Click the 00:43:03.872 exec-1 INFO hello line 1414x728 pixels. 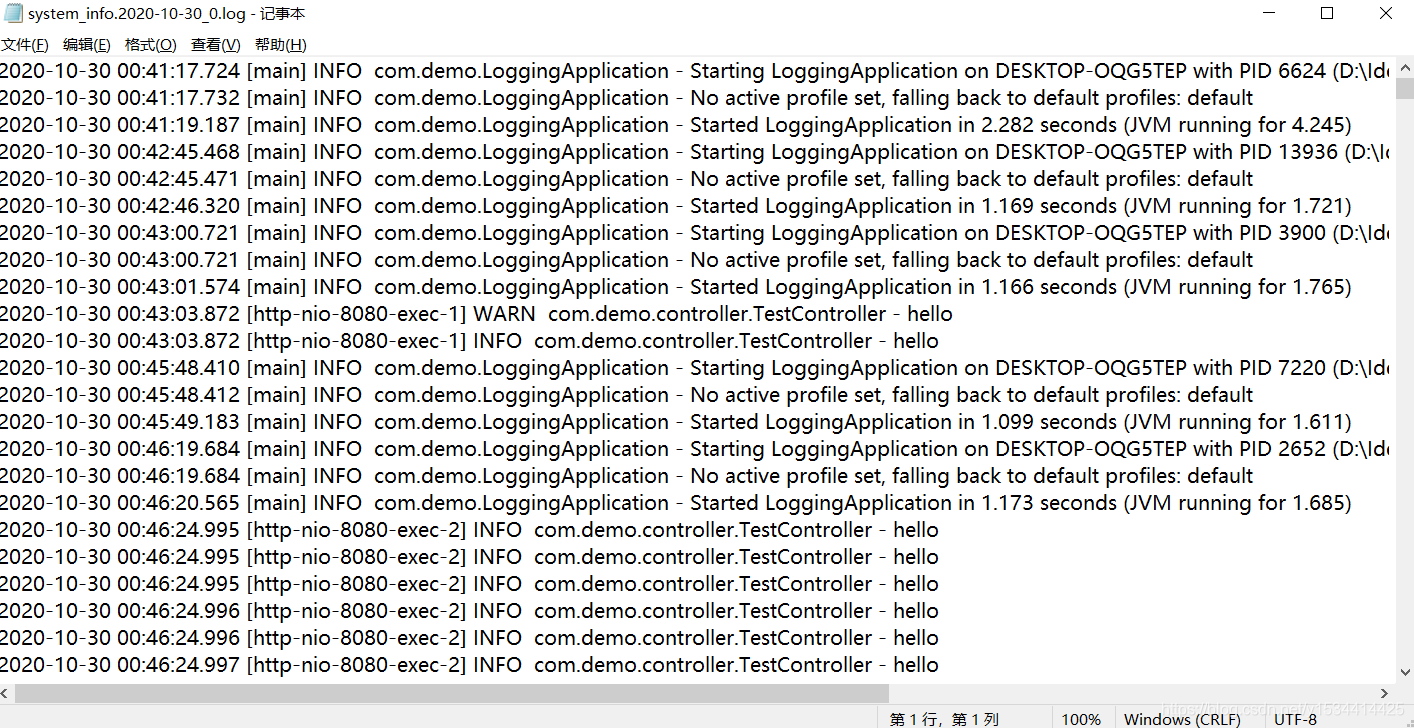pos(470,341)
